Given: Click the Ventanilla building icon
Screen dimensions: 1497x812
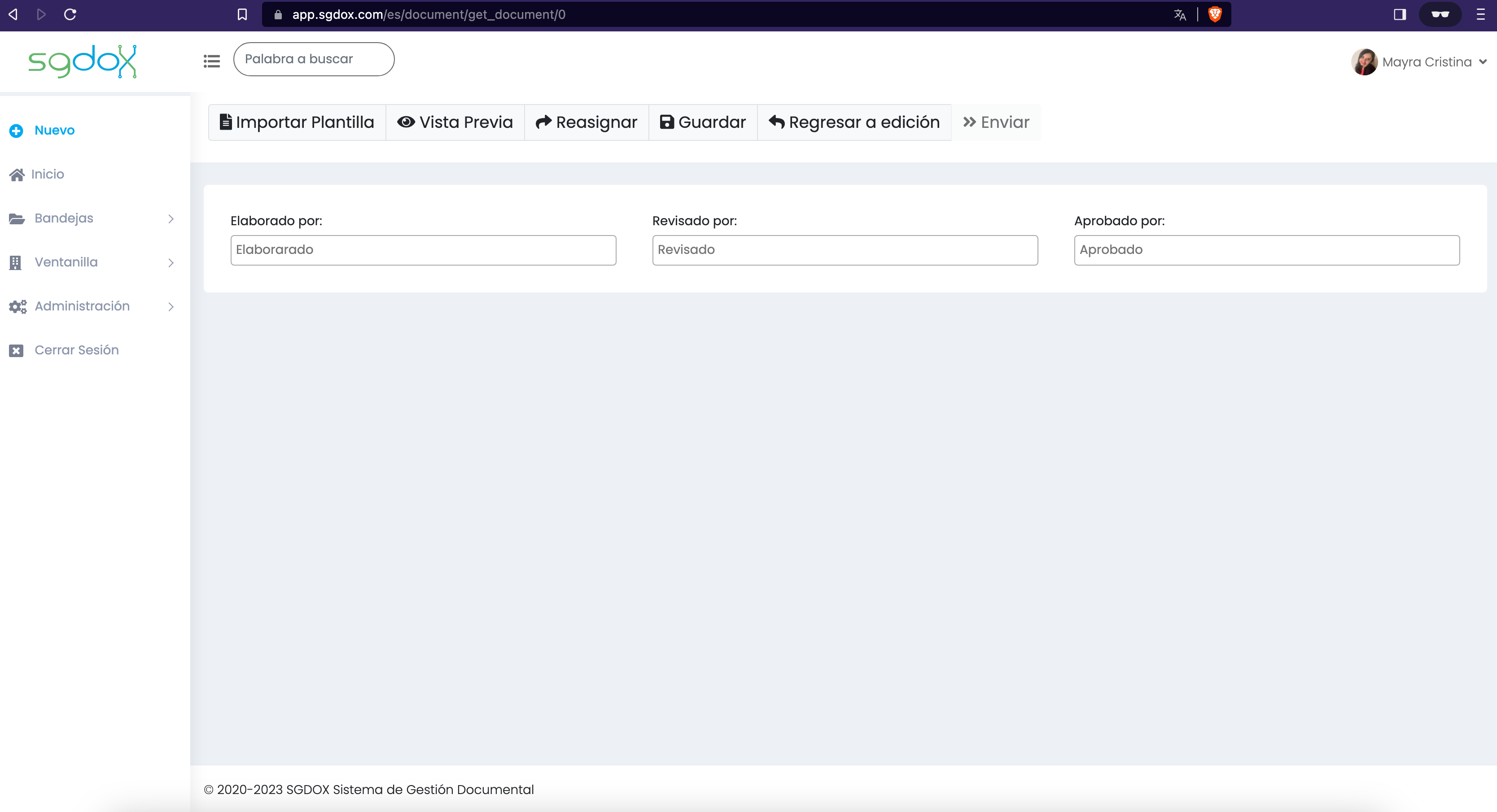Looking at the screenshot, I should pos(16,262).
